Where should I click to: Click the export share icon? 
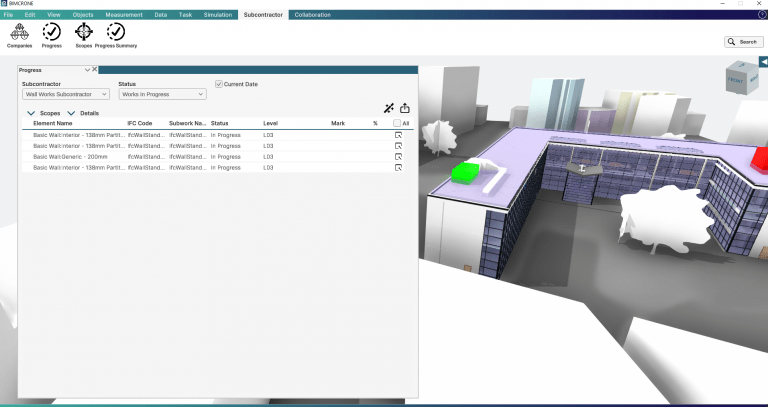click(405, 108)
